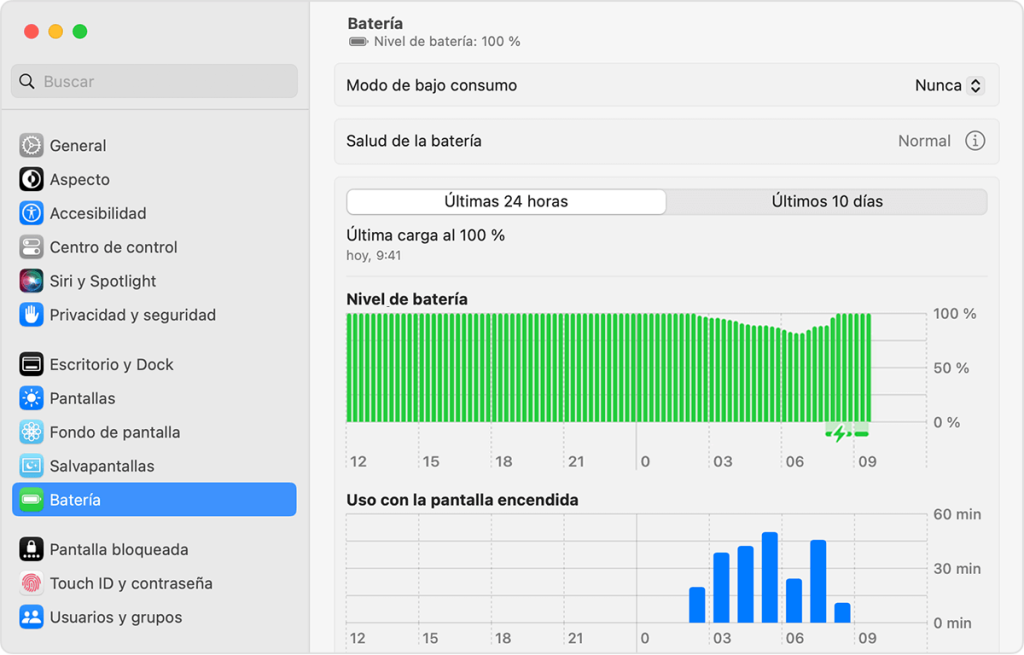Image resolution: width=1024 pixels, height=655 pixels.
Task: Open General settings in the sidebar
Action: click(78, 146)
